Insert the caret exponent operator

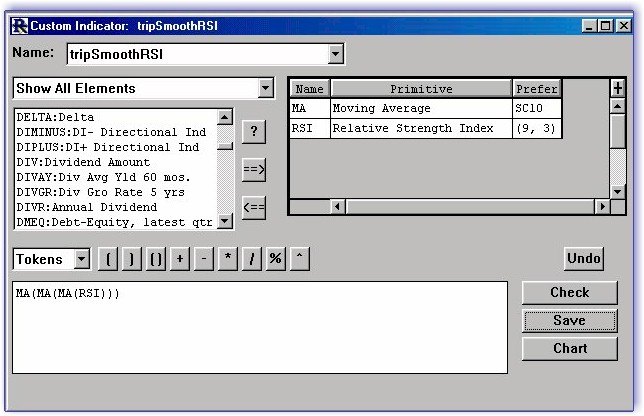tap(299, 259)
